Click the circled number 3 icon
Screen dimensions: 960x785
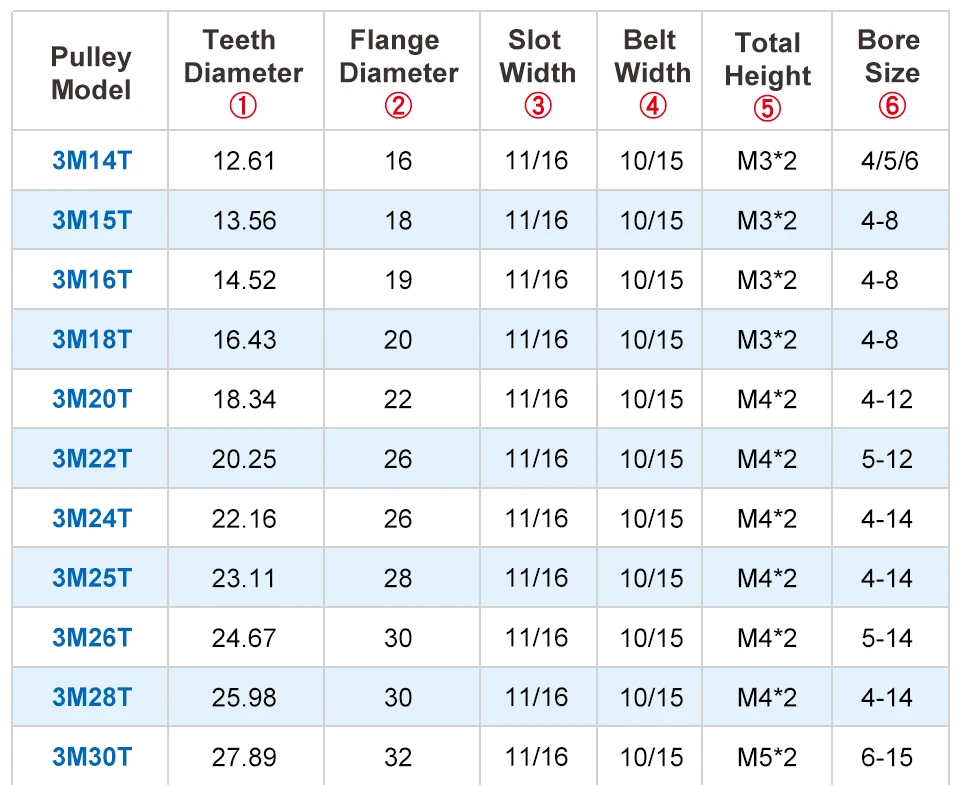(x=538, y=106)
